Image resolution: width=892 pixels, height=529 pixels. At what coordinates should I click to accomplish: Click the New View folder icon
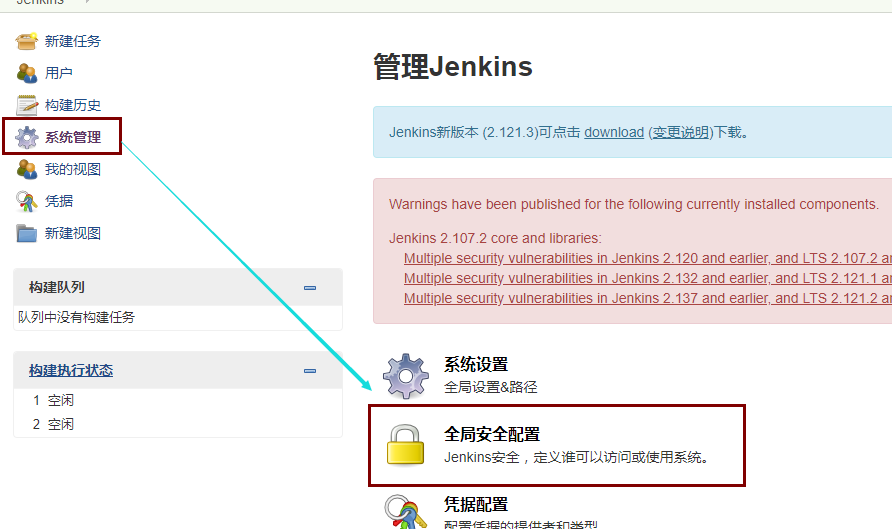[x=27, y=233]
